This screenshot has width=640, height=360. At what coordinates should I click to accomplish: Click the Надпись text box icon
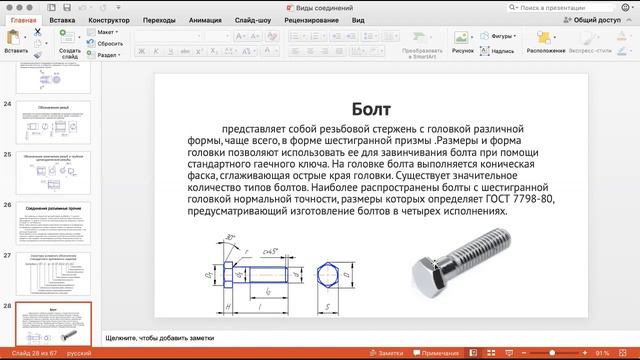coord(484,51)
